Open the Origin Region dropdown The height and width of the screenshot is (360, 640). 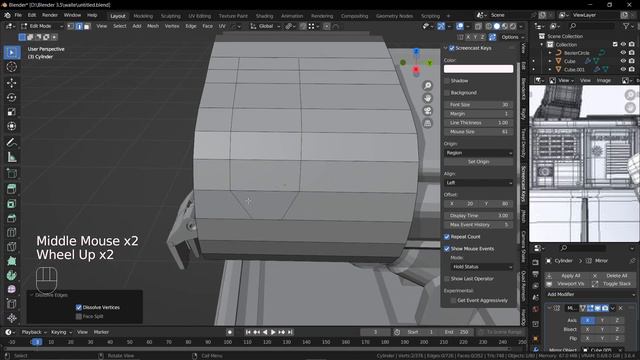478,153
